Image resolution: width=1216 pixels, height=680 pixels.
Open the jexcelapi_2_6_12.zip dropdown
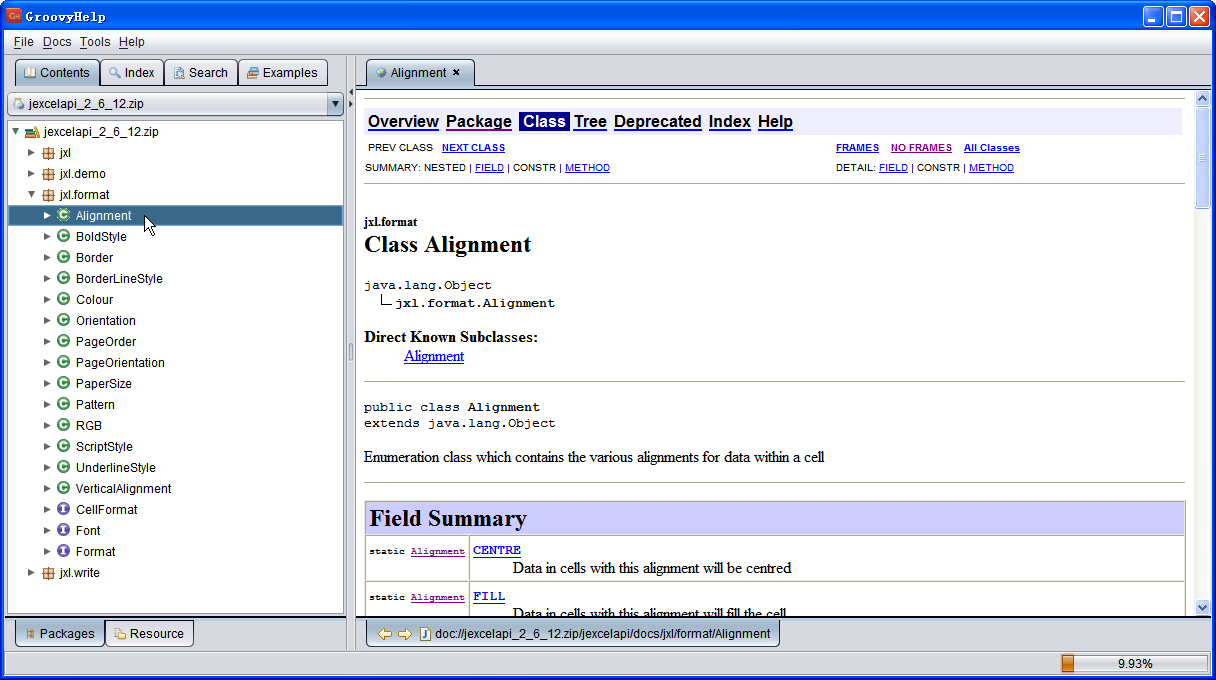[335, 103]
